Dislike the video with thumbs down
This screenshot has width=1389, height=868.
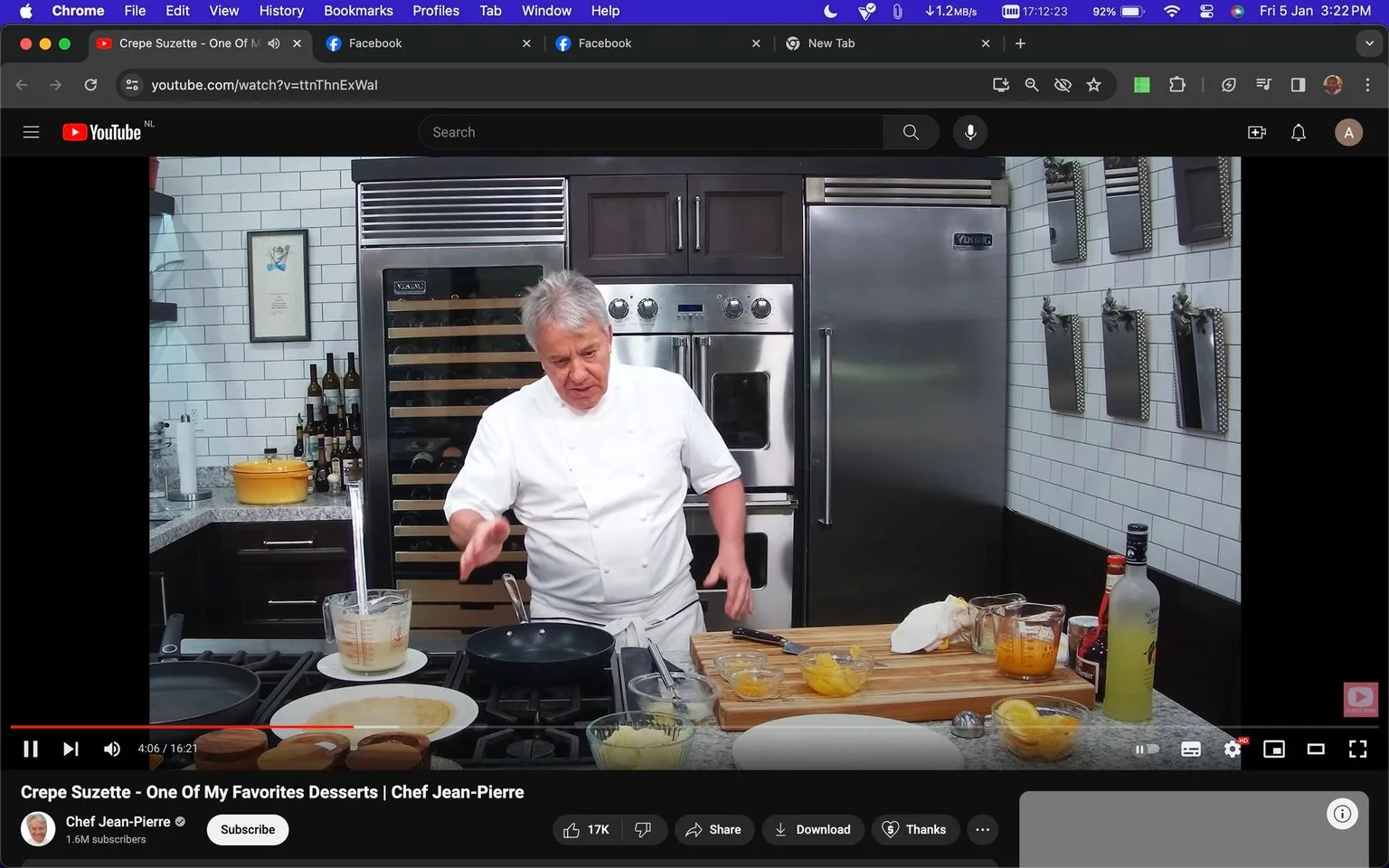[644, 829]
